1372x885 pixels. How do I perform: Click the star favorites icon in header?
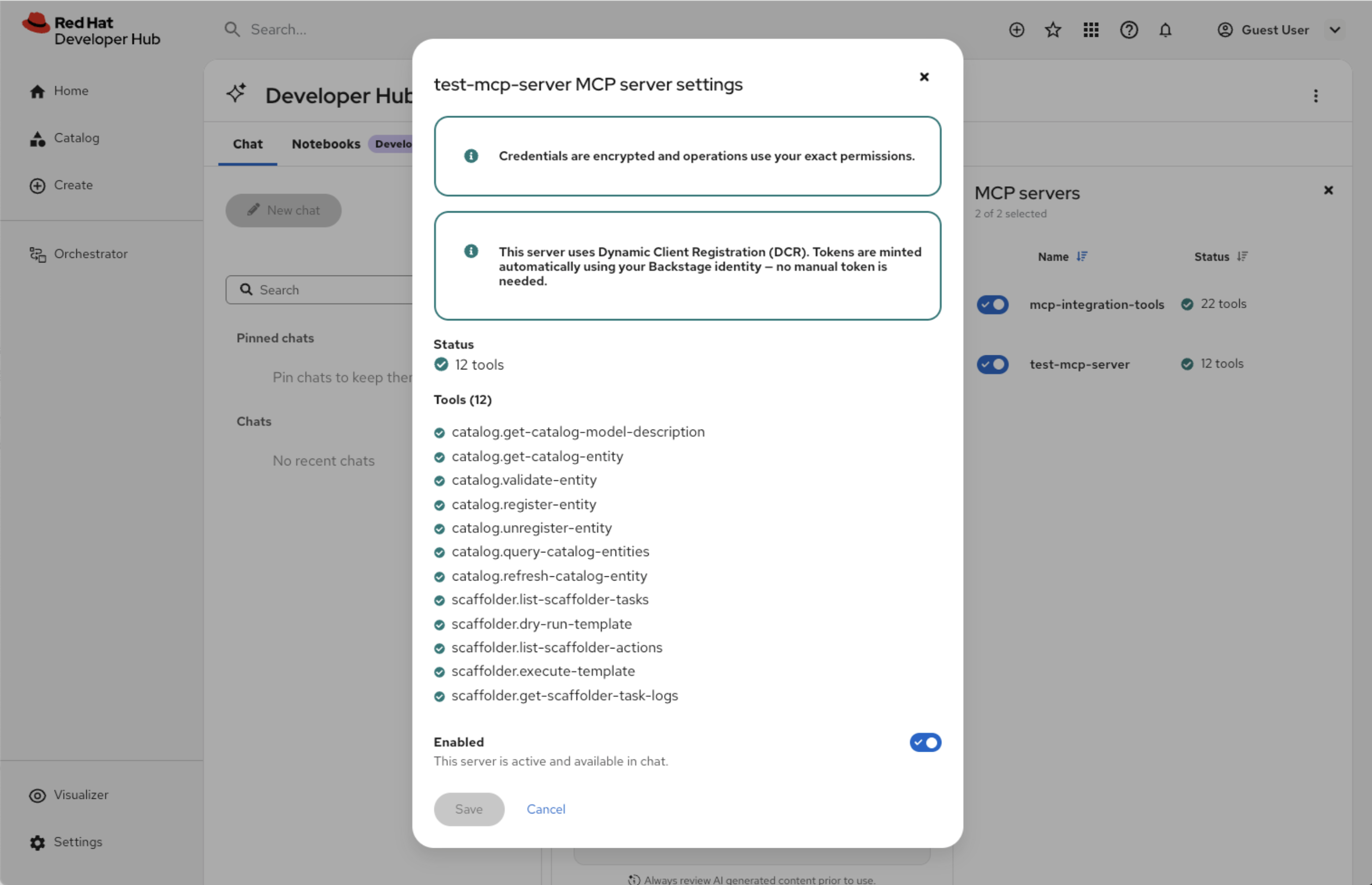(x=1053, y=30)
